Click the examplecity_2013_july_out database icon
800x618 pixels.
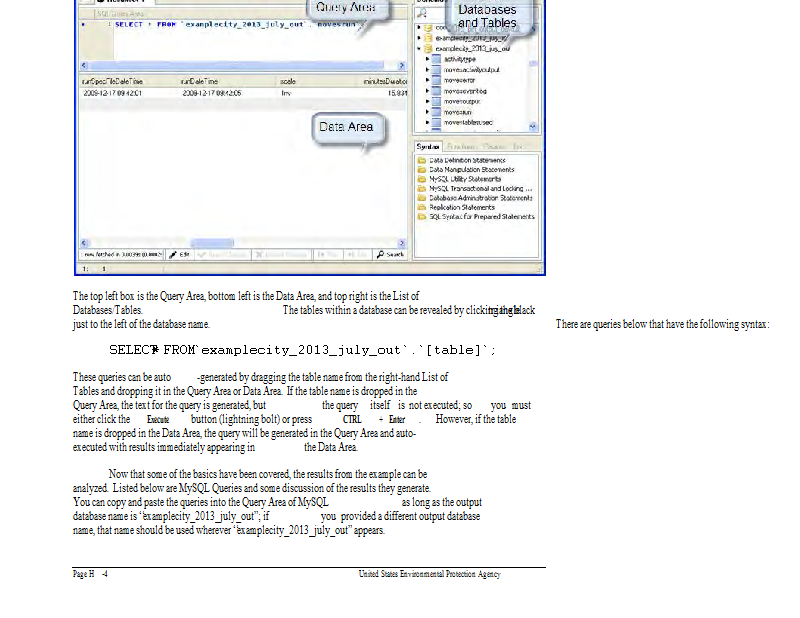tap(429, 48)
